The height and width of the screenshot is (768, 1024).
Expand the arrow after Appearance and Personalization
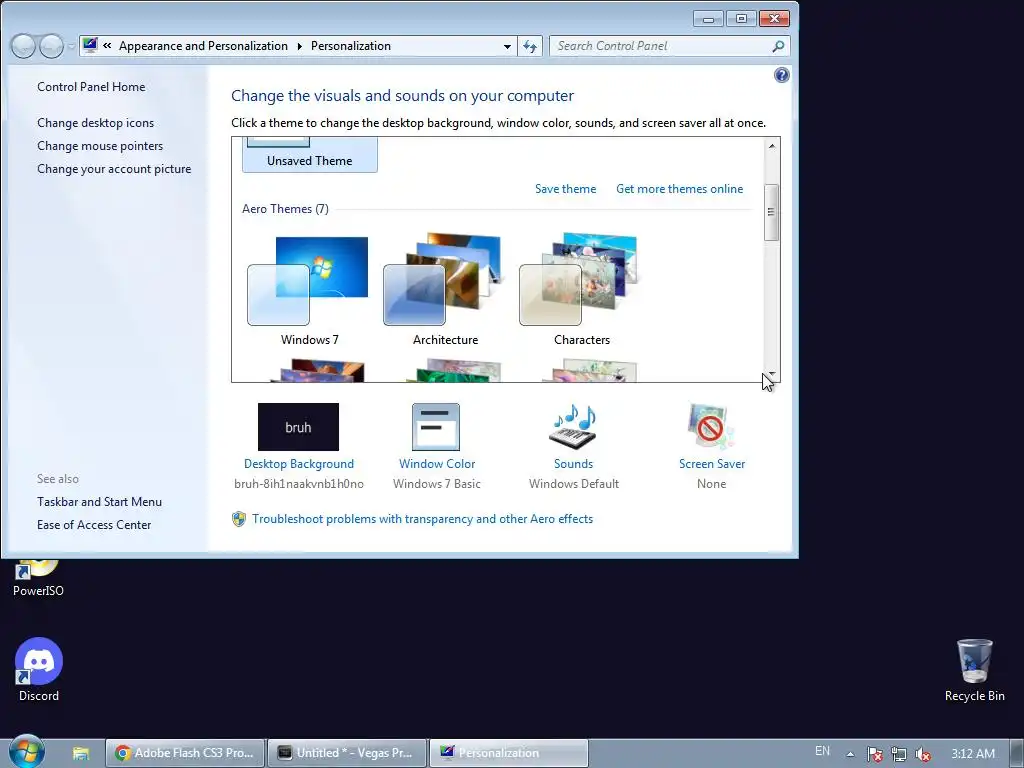[300, 46]
